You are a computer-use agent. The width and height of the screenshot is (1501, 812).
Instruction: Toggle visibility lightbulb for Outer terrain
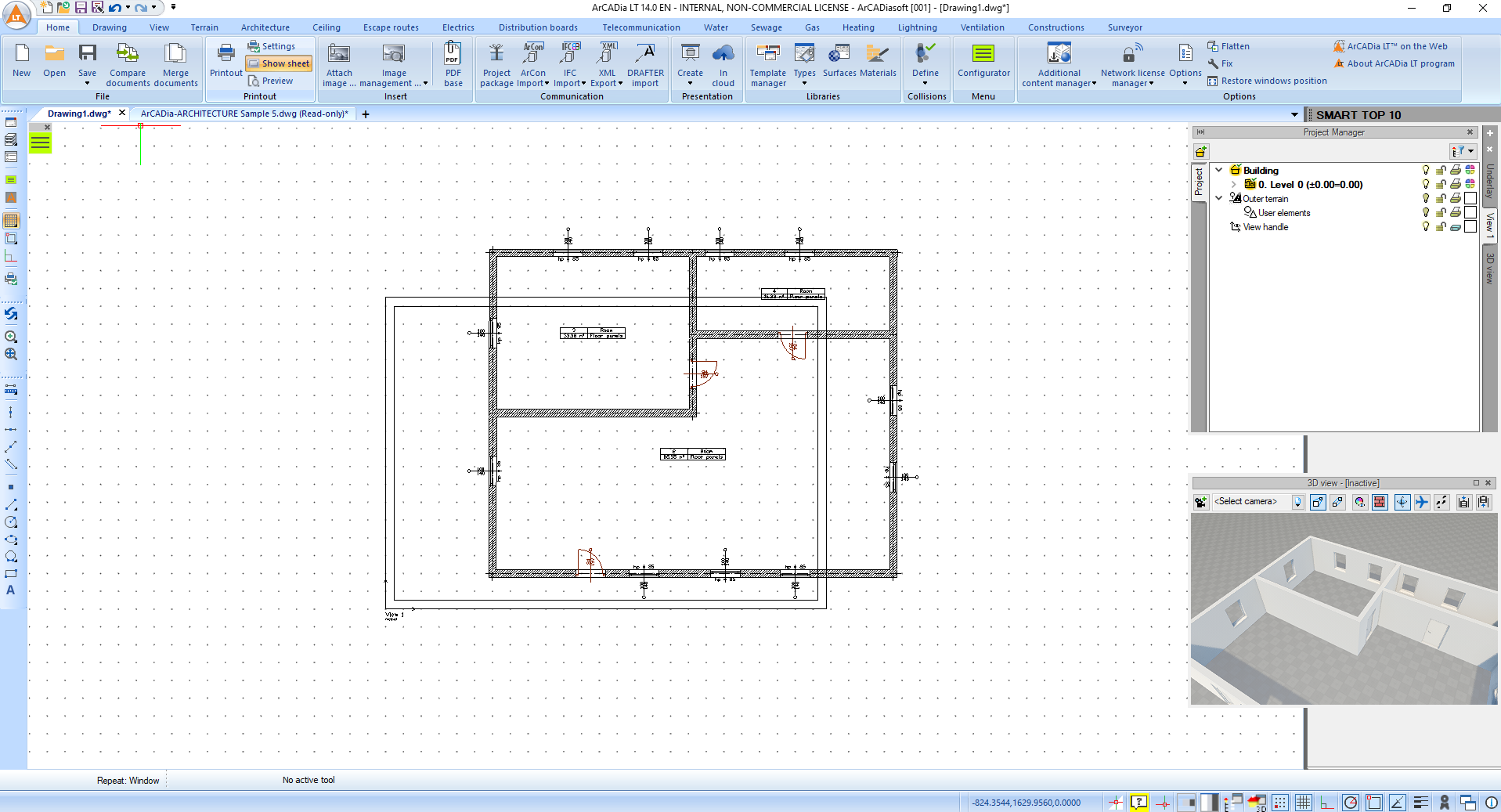1425,199
